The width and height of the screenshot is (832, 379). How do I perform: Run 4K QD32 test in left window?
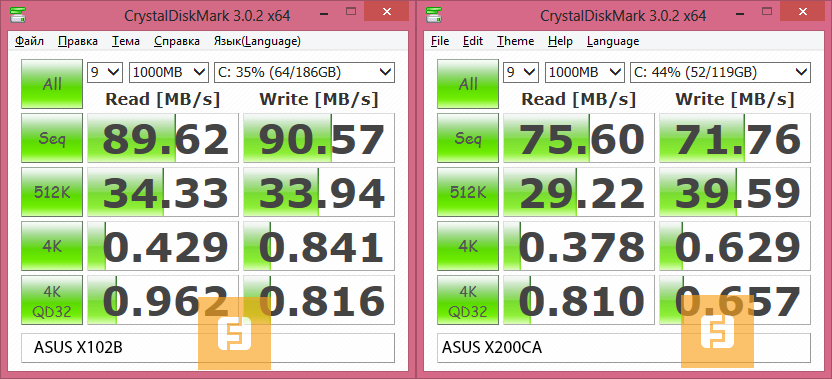52,300
